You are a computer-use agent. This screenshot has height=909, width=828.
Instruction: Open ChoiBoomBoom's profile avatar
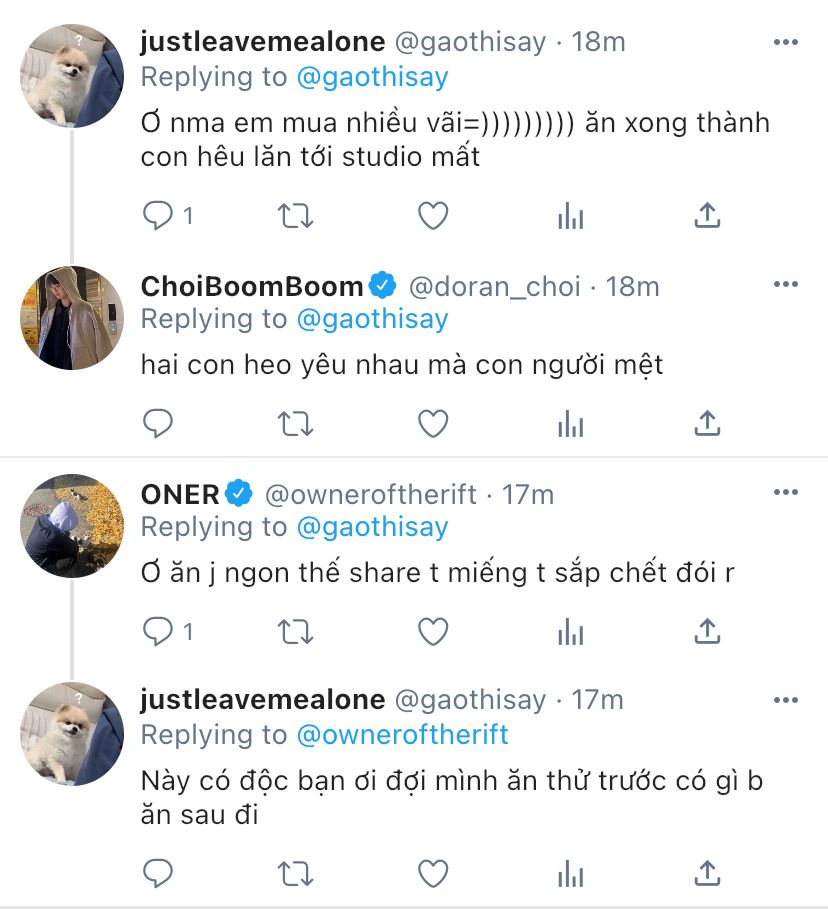pyautogui.click(x=72, y=318)
